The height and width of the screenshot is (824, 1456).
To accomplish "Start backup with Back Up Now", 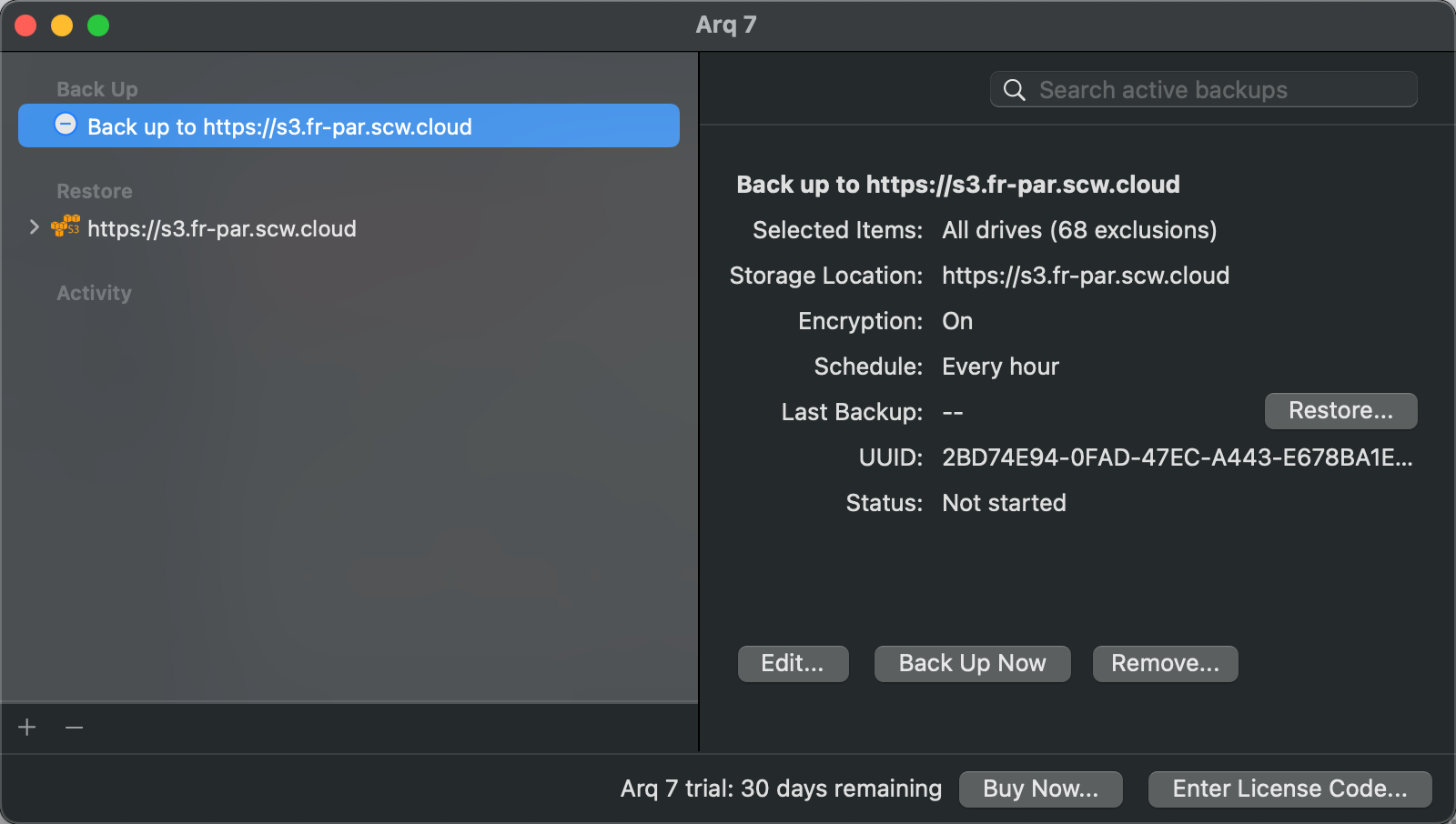I will pyautogui.click(x=972, y=664).
